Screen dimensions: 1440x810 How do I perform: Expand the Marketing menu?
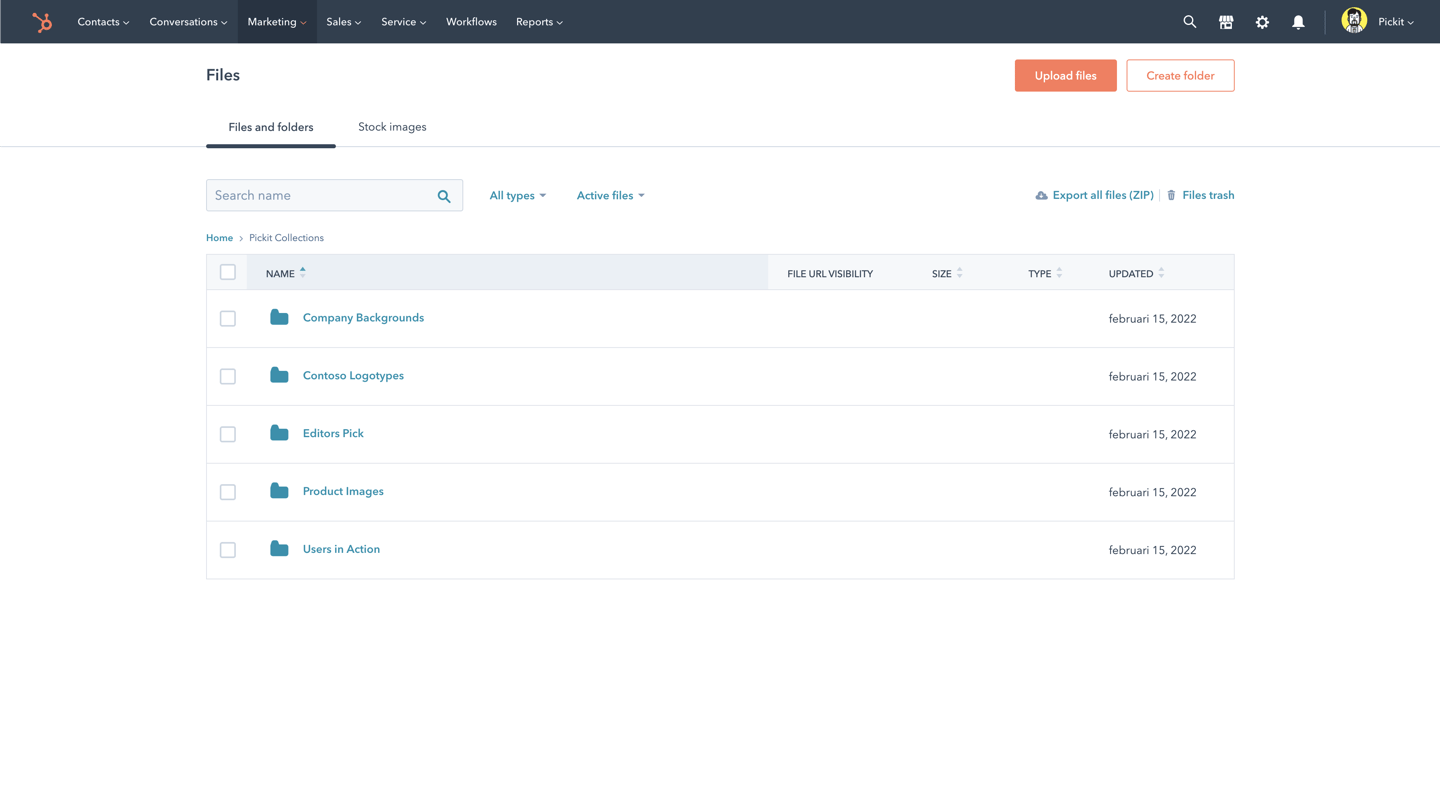(277, 22)
